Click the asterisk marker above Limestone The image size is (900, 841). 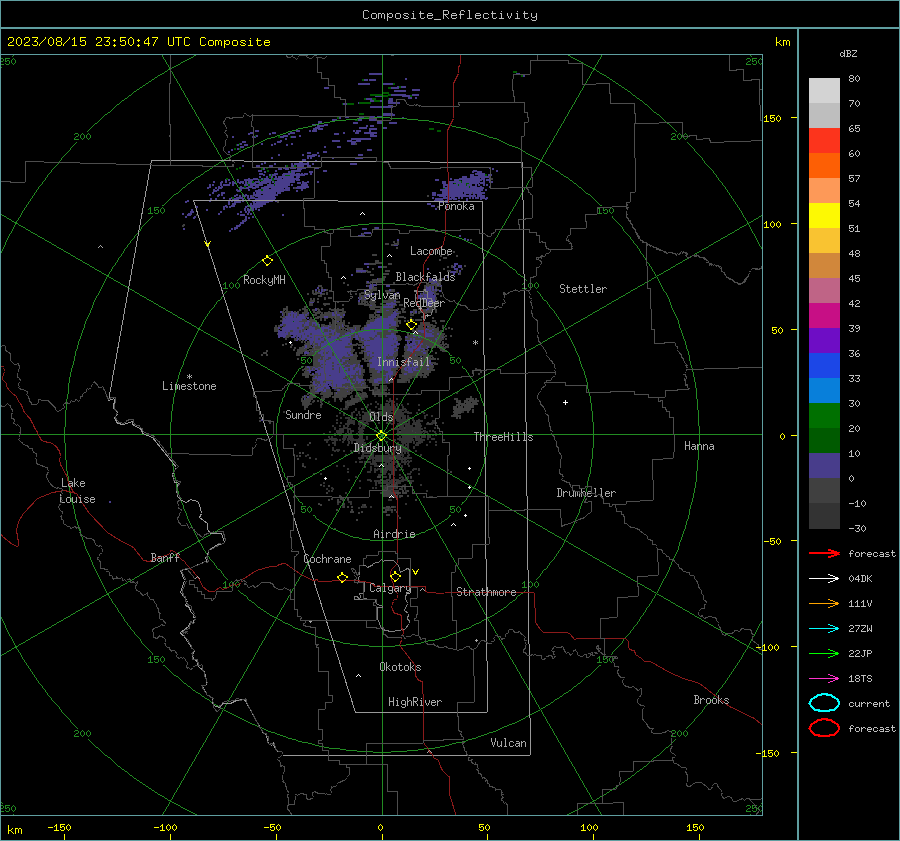coord(189,377)
